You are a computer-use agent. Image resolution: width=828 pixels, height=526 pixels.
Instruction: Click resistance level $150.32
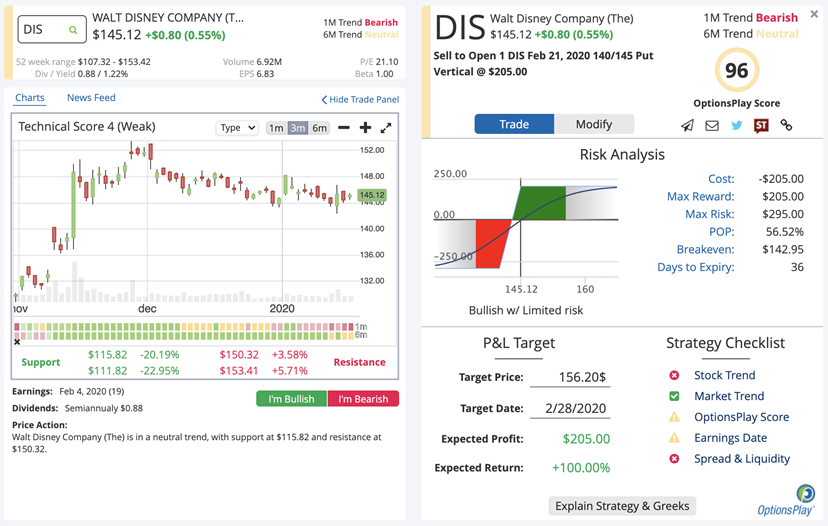click(x=239, y=355)
